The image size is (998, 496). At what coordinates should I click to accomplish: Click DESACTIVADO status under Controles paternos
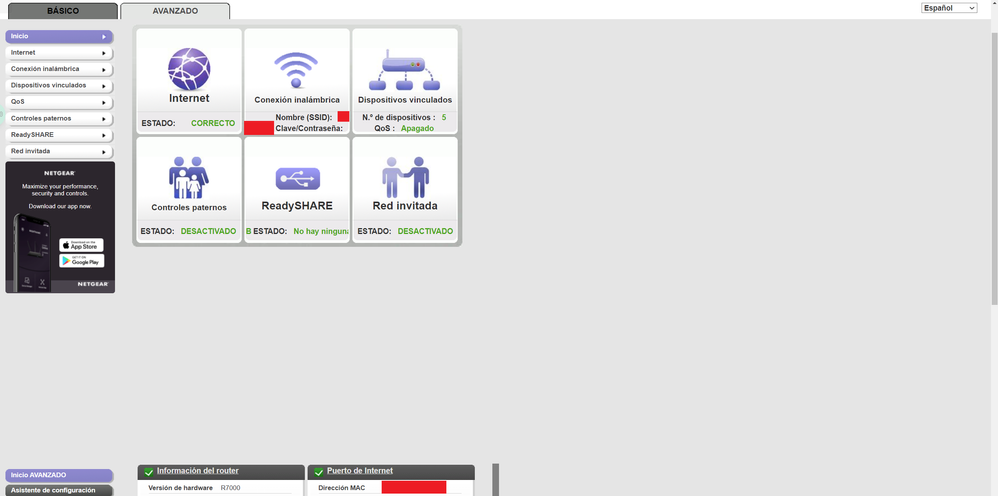pos(208,232)
